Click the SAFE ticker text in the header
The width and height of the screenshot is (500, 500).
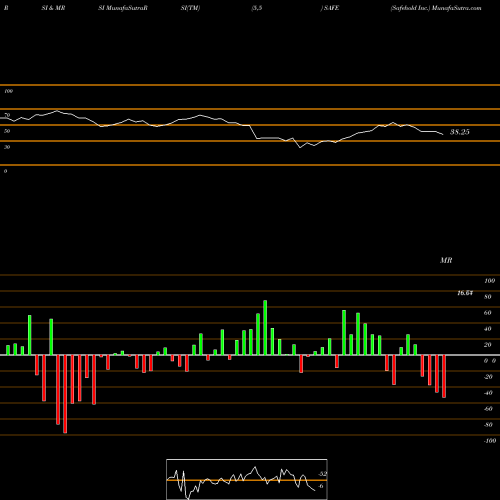click(x=331, y=8)
